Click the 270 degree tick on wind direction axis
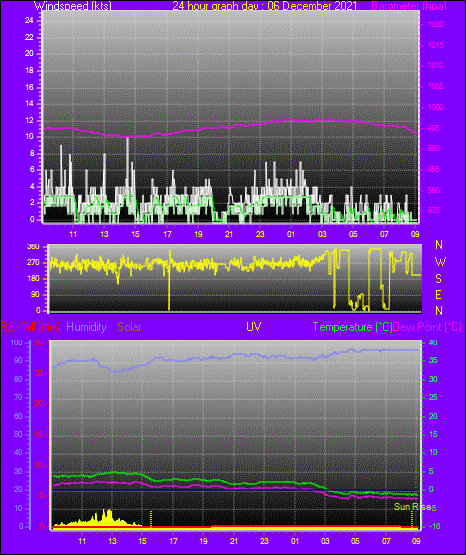 [33, 263]
